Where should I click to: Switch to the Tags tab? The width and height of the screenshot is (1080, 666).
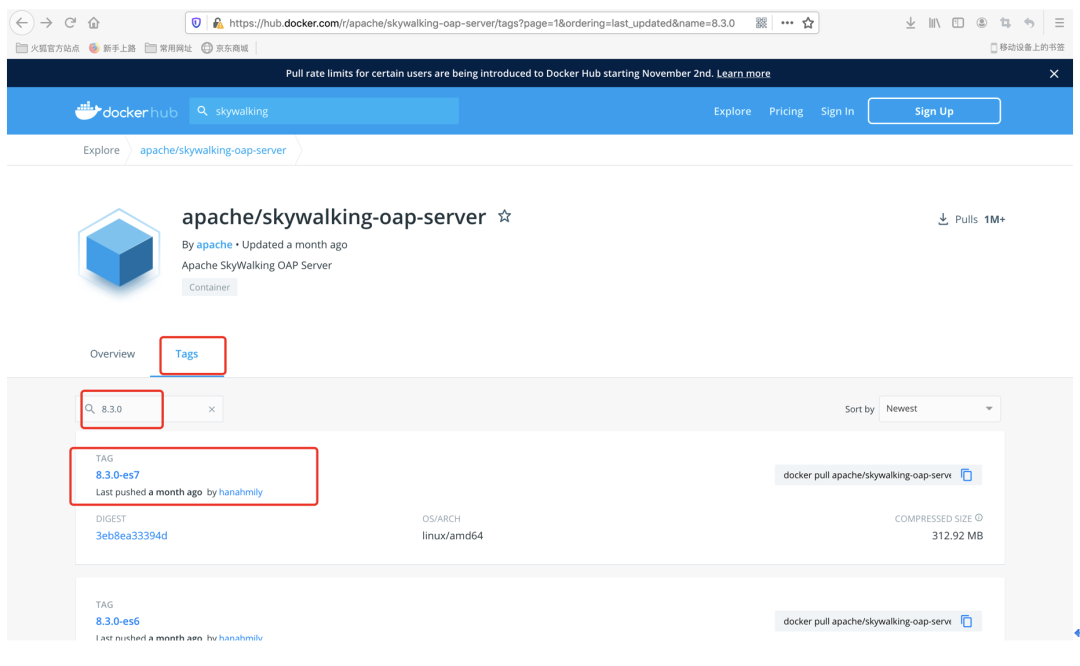click(187, 354)
